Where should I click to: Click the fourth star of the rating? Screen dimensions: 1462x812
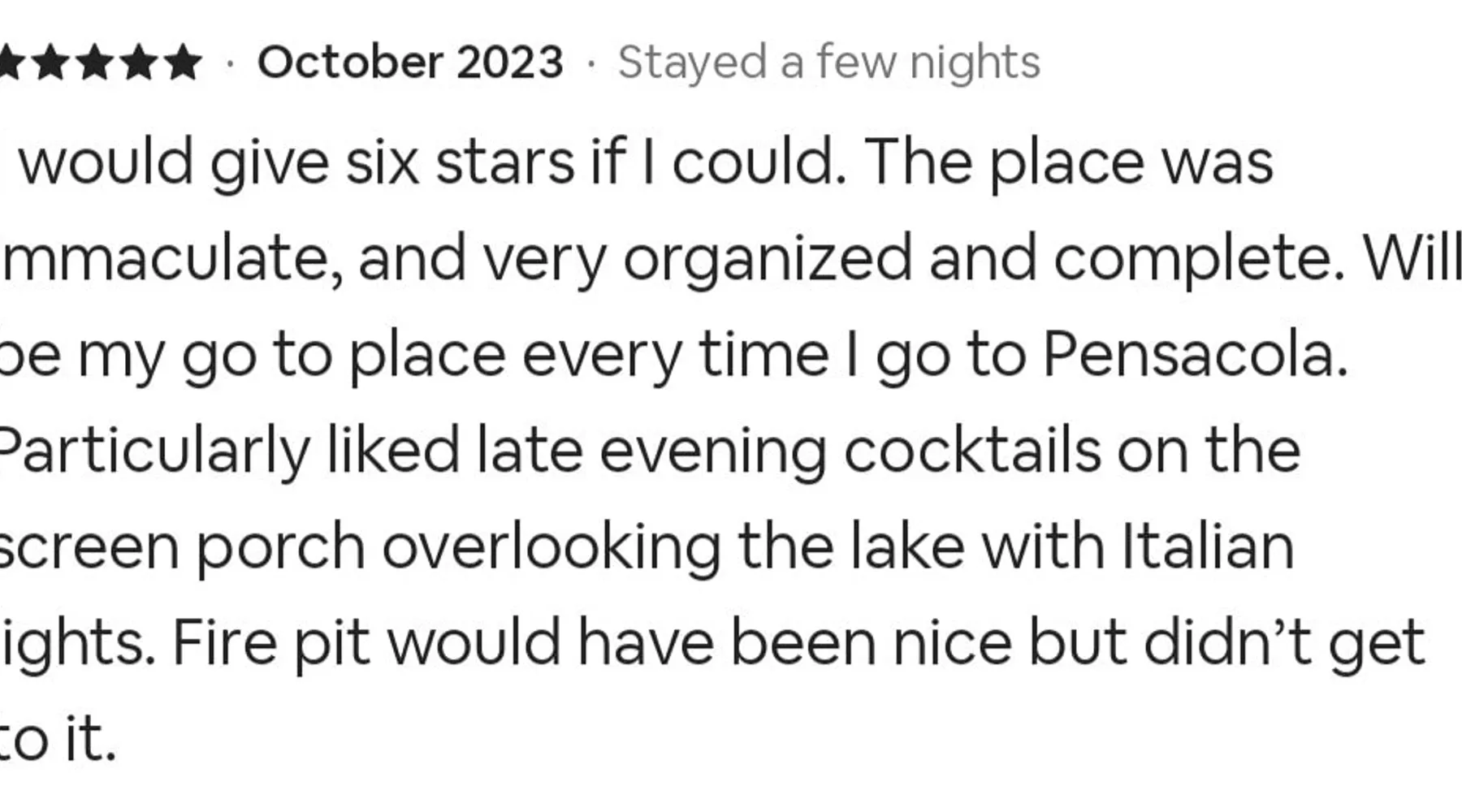[140, 63]
